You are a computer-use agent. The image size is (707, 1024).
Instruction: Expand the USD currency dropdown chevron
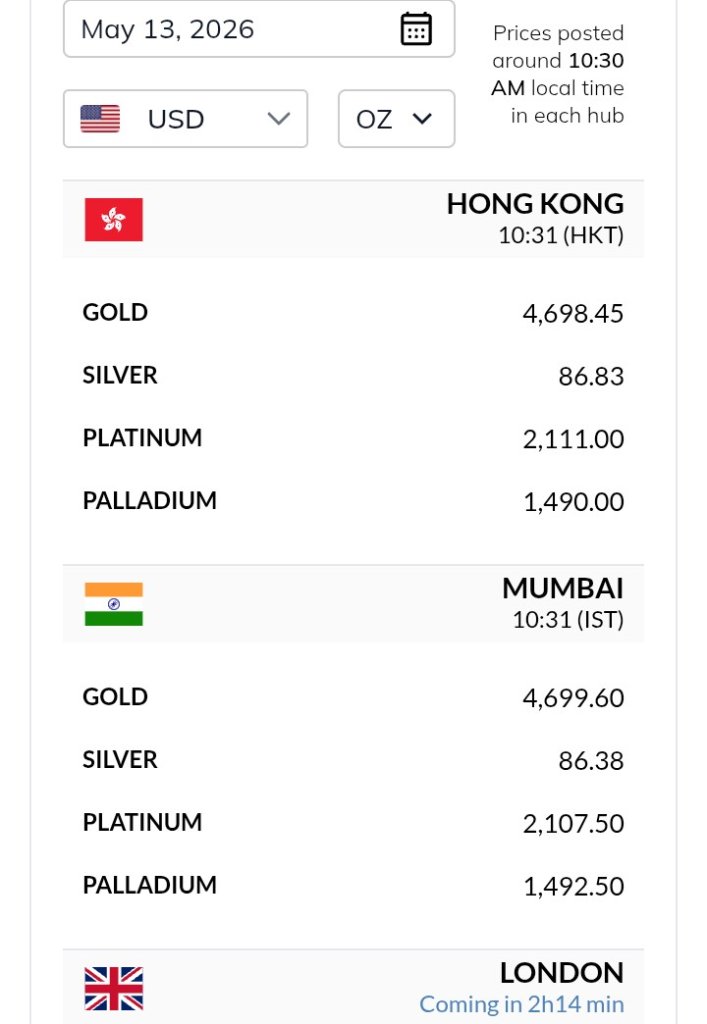click(x=279, y=119)
